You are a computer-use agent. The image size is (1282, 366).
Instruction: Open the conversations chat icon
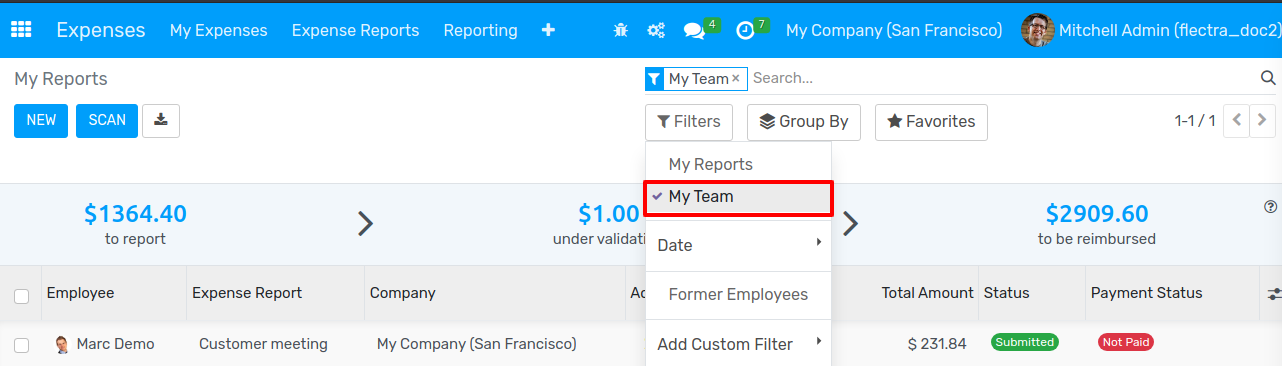click(x=694, y=31)
